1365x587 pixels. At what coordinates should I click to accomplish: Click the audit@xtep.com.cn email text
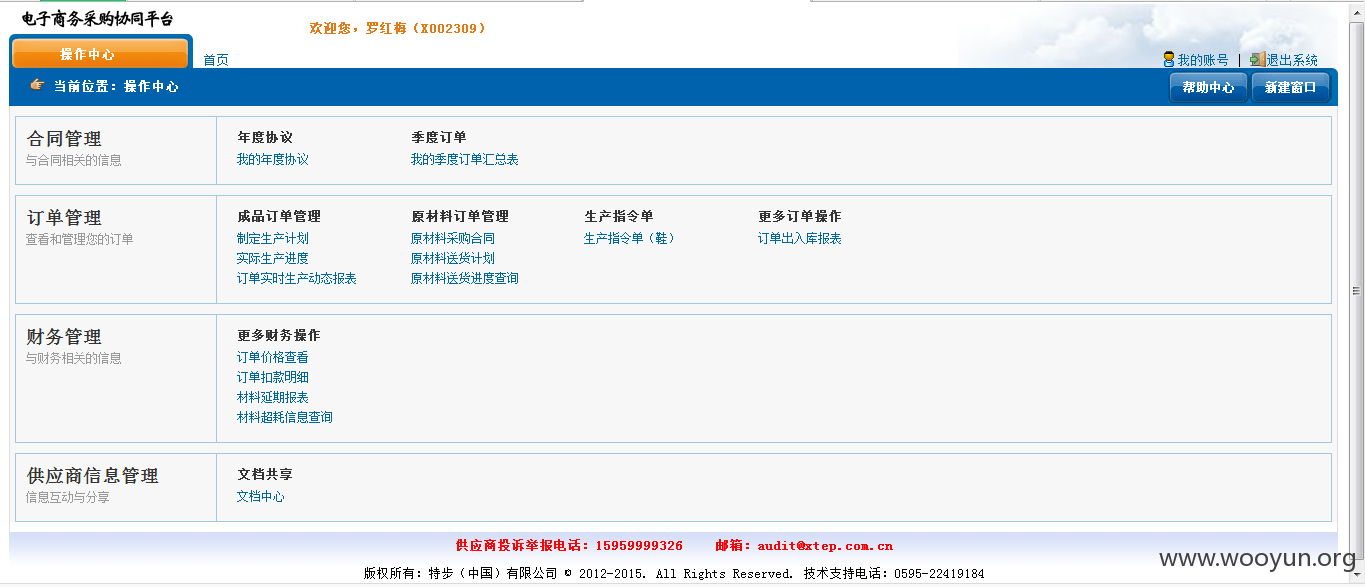tap(825, 546)
